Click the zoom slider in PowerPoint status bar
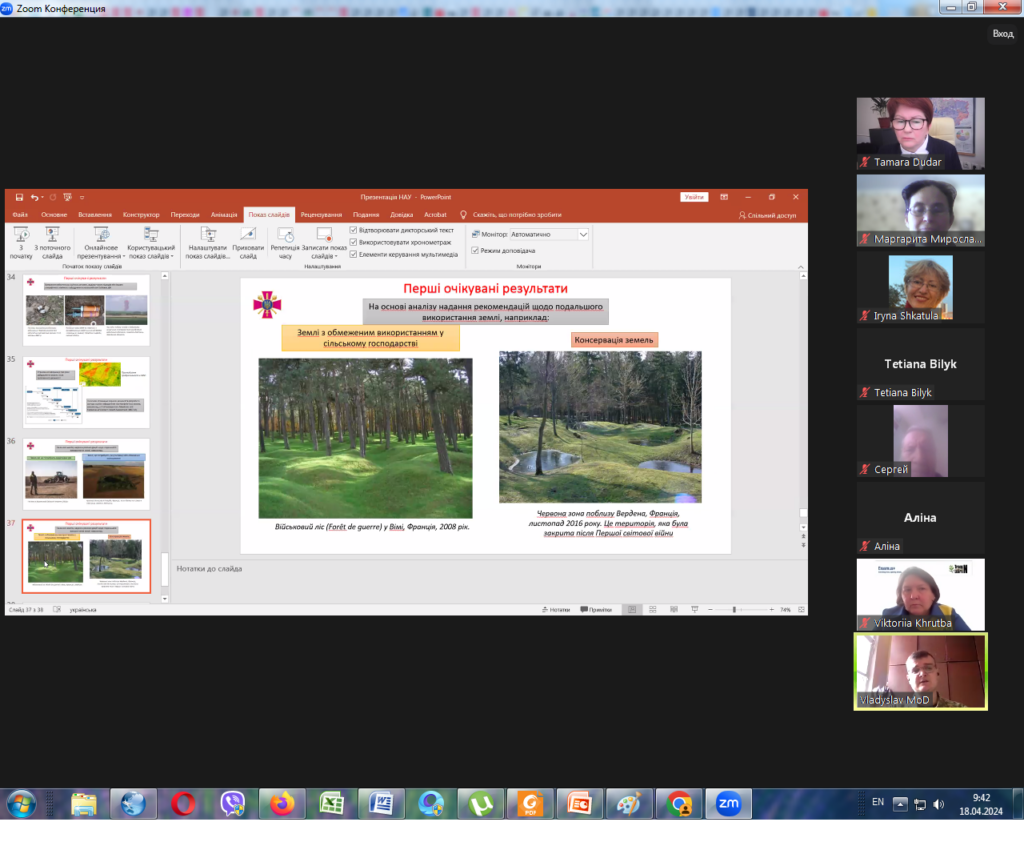The width and height of the screenshot is (1024, 854). (733, 609)
